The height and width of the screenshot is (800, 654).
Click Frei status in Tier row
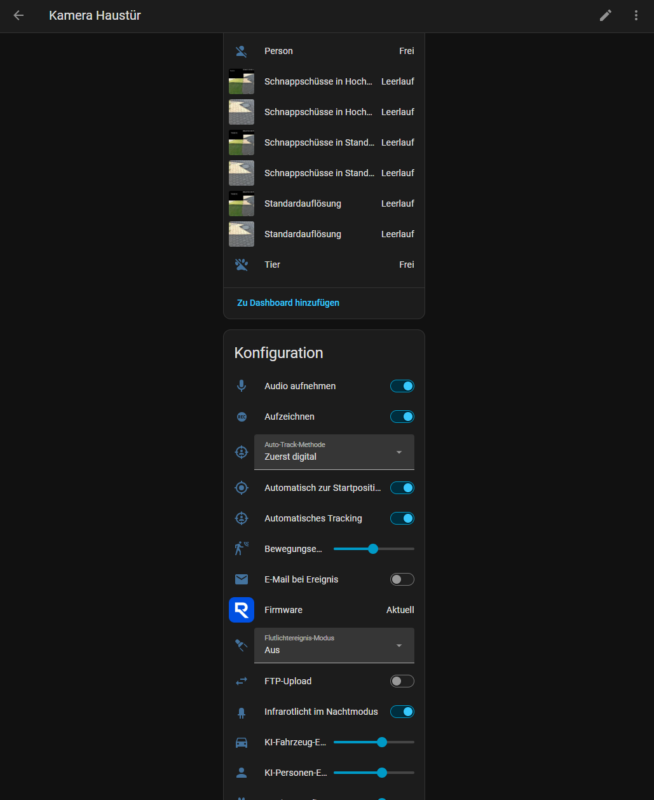[407, 264]
